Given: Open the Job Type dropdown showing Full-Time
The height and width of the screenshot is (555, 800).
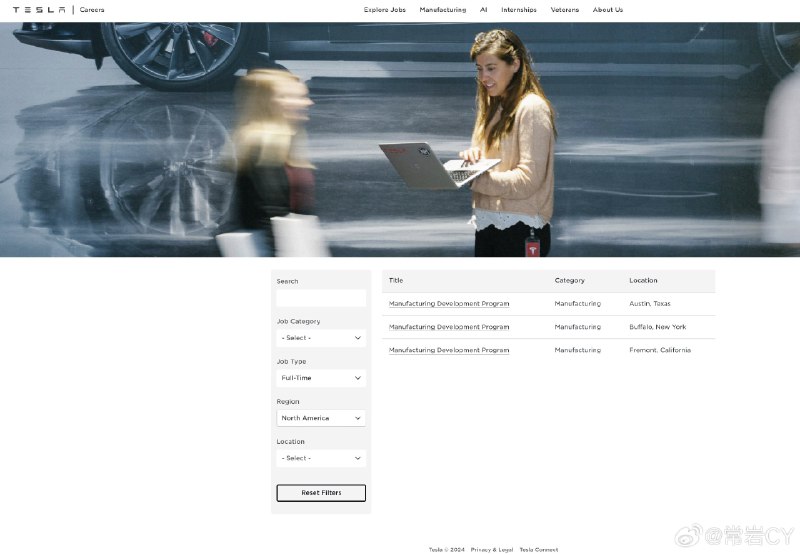Looking at the screenshot, I should pyautogui.click(x=321, y=378).
